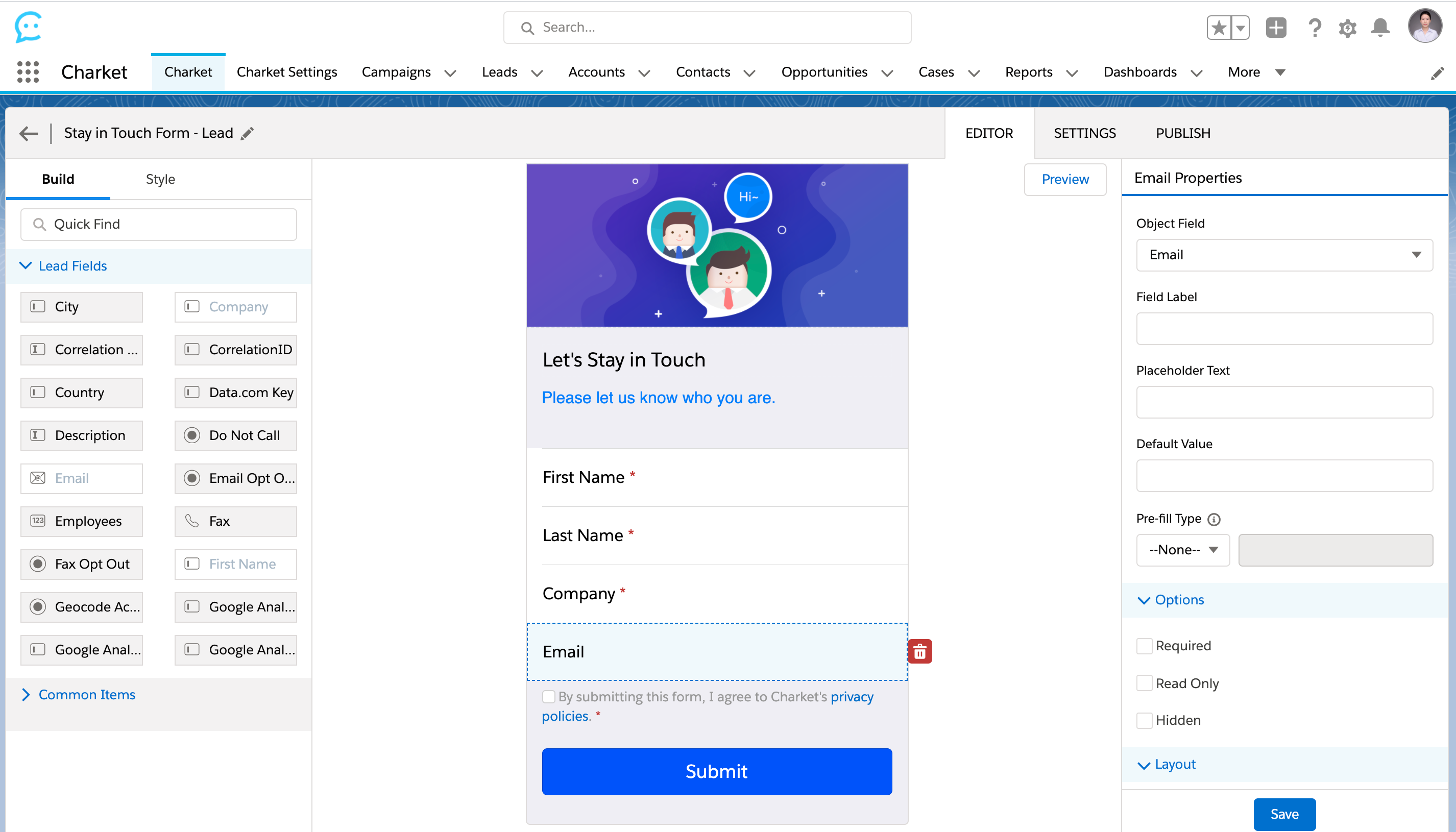Click the Default Value input box
1456x832 pixels.
1284,476
